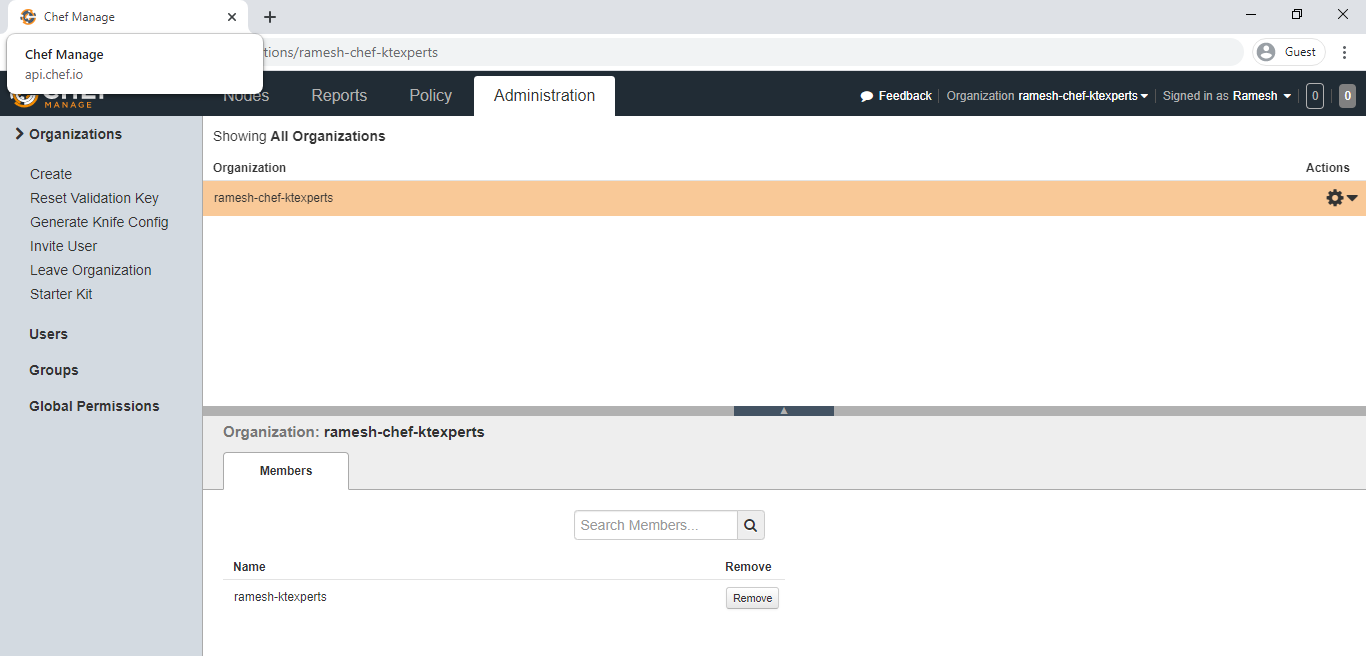Screen dimensions: 1366x656
Task: Download the Starter Kit link
Action: [x=61, y=294]
